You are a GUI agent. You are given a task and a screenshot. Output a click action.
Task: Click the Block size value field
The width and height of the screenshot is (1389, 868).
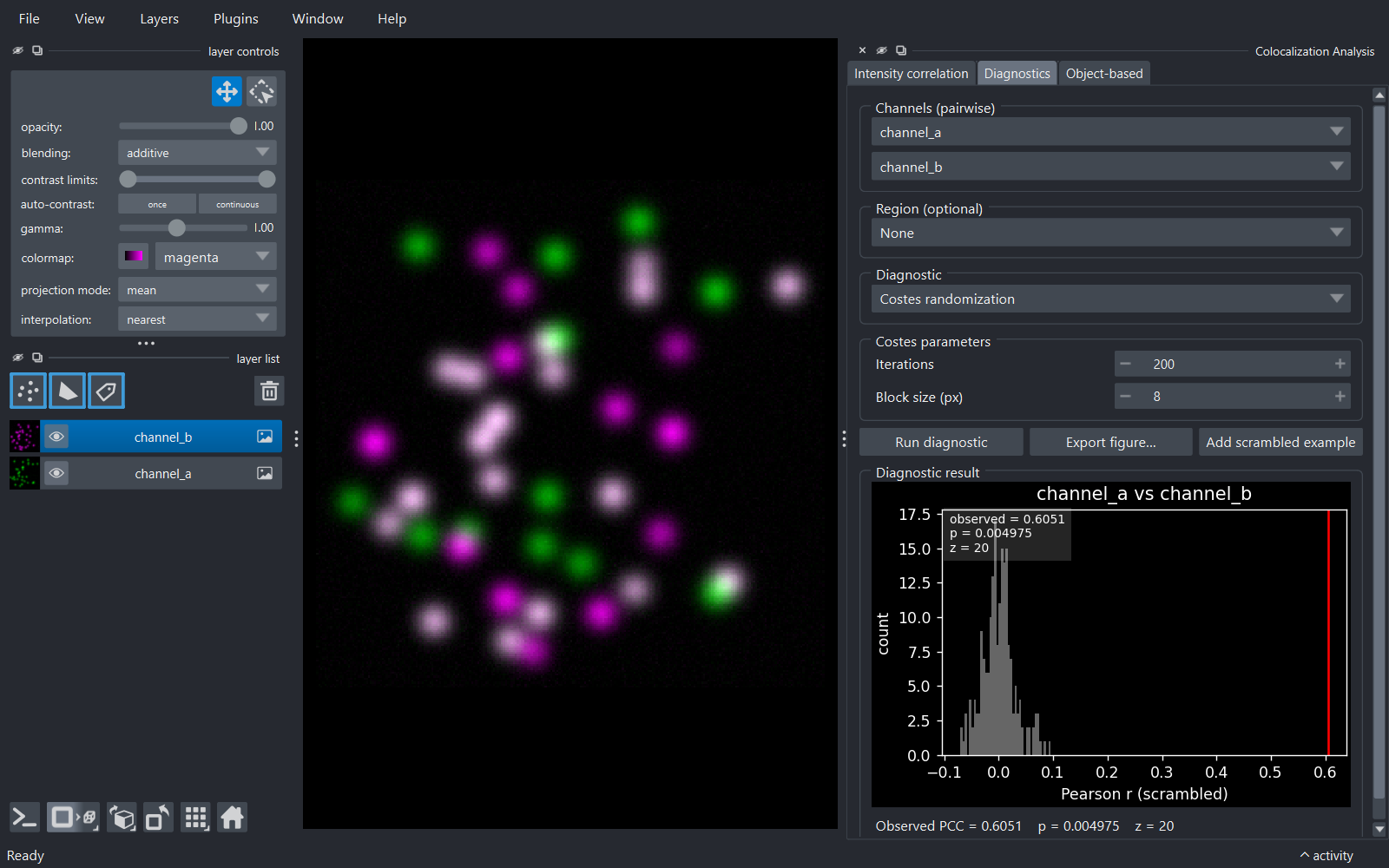pyautogui.click(x=1233, y=396)
